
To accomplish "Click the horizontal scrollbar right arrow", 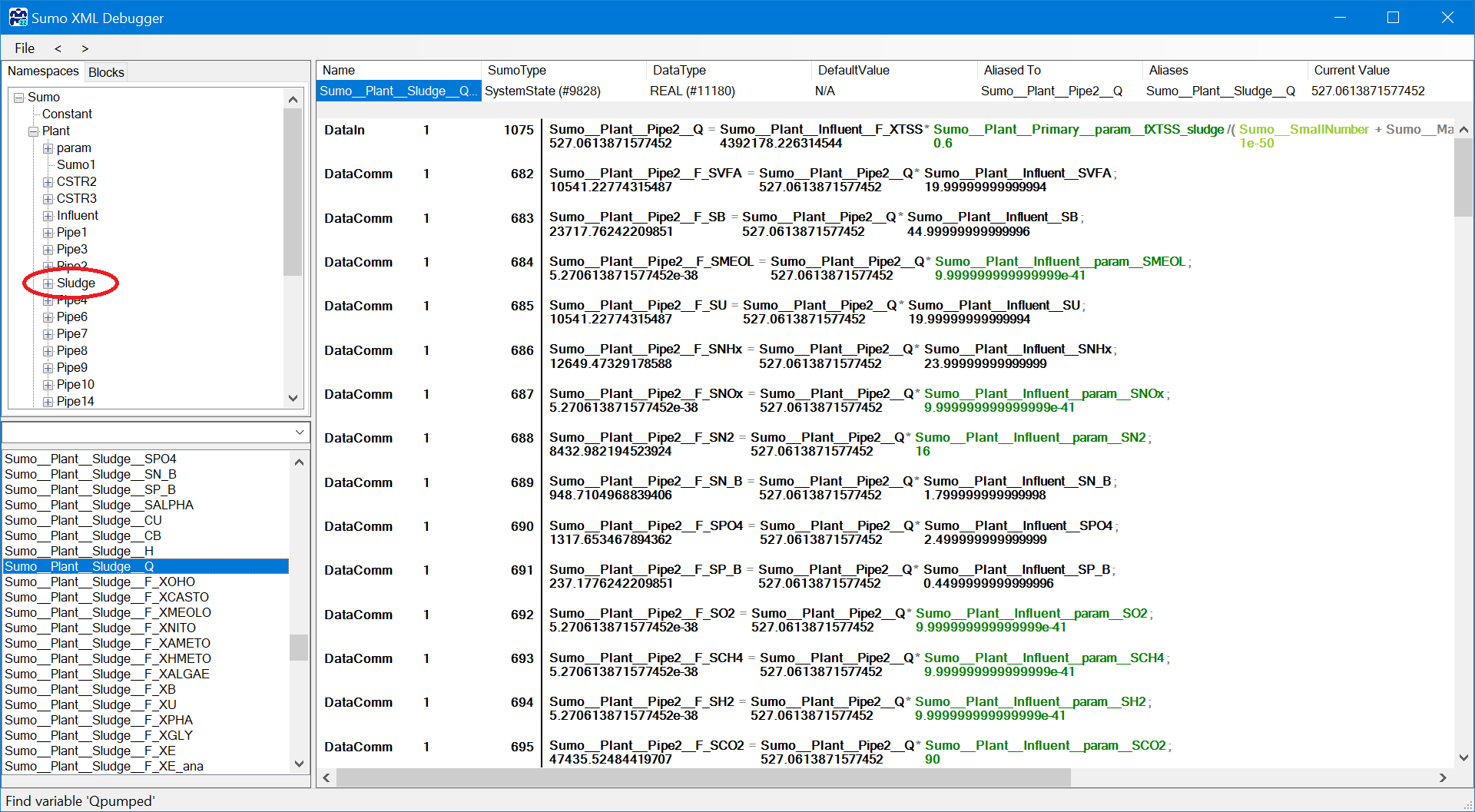I will 1443,777.
